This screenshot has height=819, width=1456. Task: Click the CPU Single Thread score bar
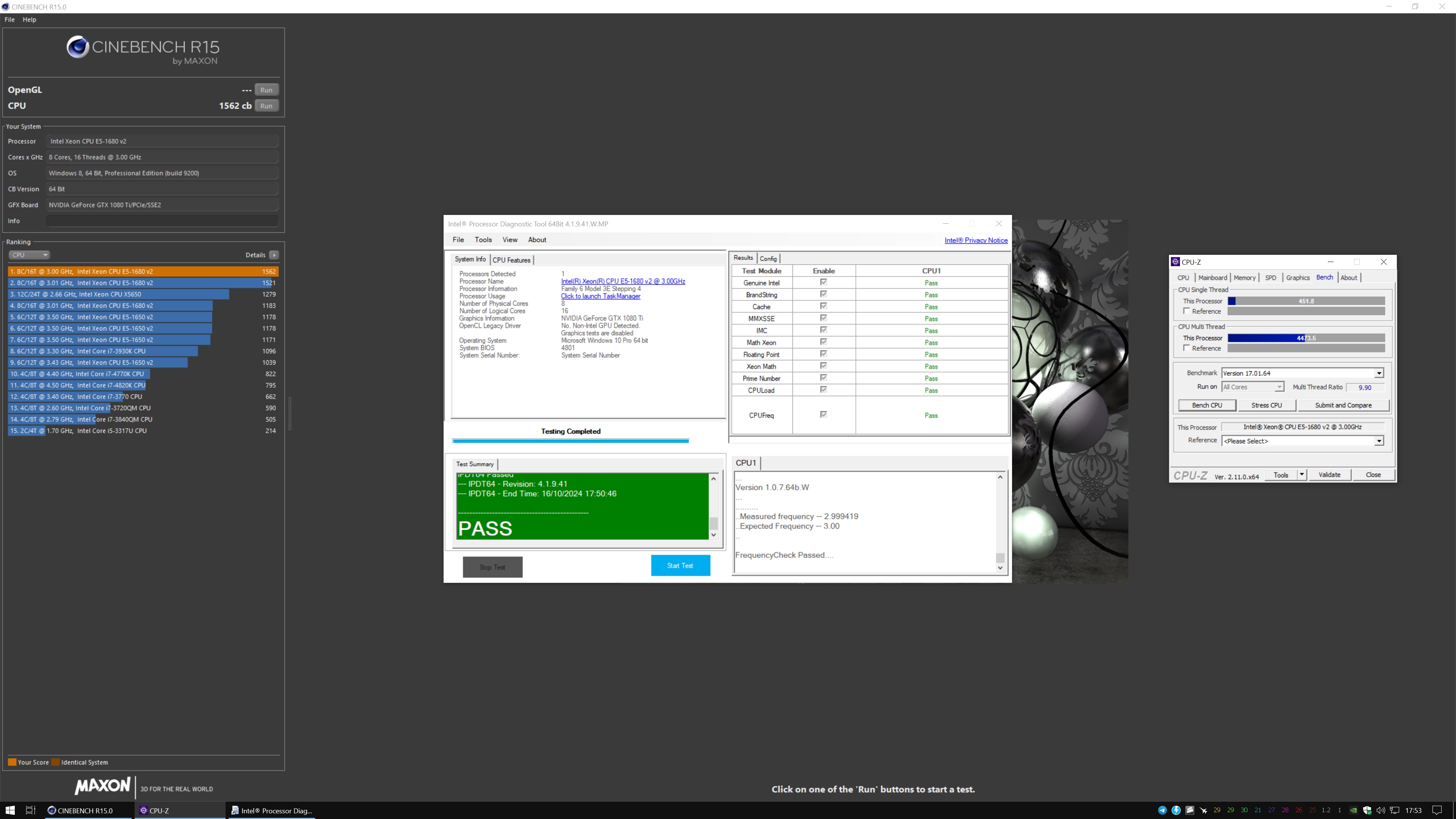pyautogui.click(x=1306, y=301)
